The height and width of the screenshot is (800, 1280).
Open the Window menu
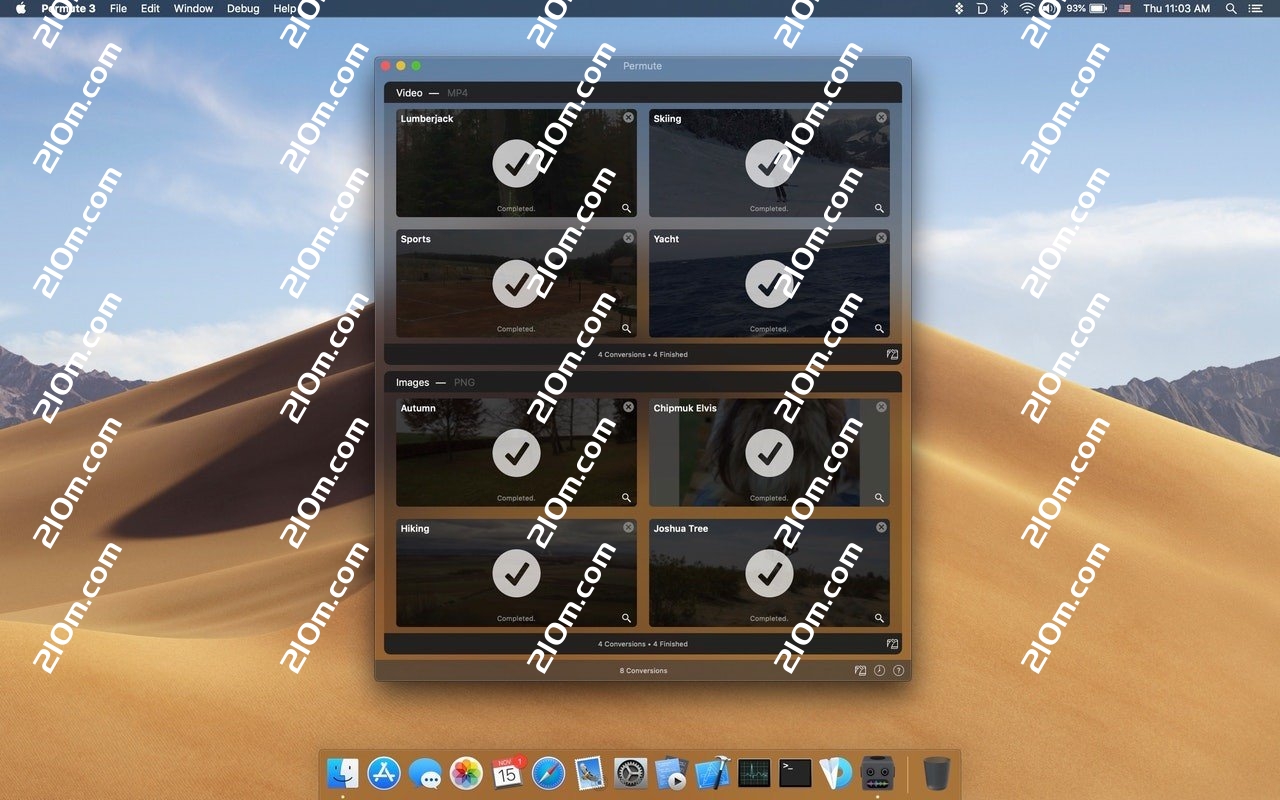click(193, 8)
